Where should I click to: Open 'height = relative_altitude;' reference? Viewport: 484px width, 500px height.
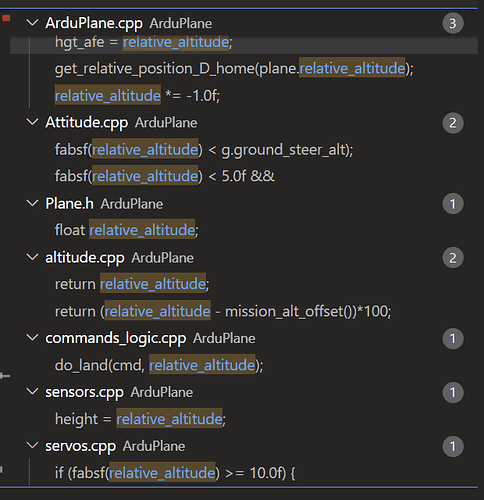pyautogui.click(x=140, y=419)
